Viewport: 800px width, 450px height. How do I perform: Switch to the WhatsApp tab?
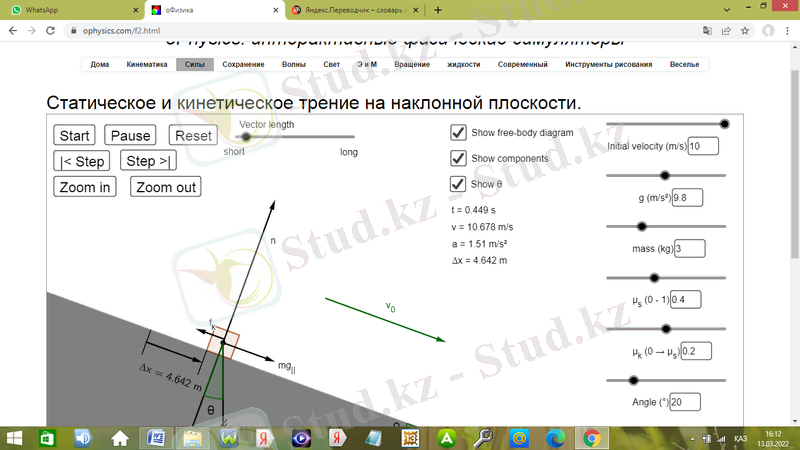click(x=71, y=10)
